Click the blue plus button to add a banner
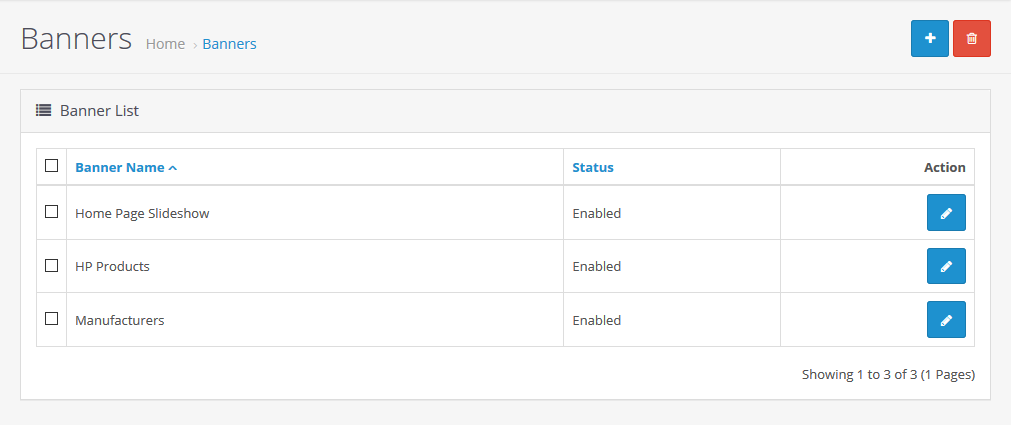This screenshot has height=425, width=1011. (x=930, y=38)
